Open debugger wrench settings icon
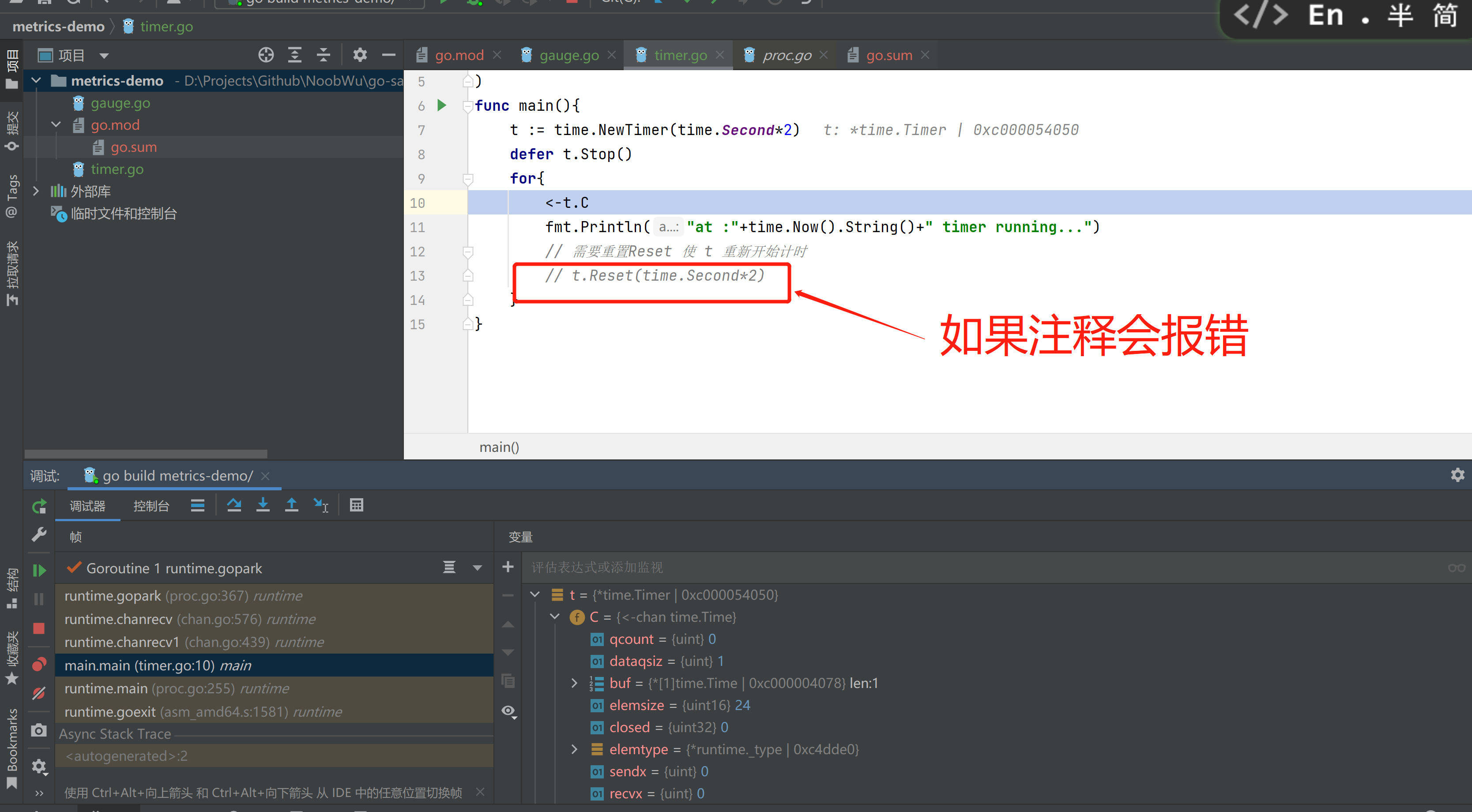This screenshot has width=1472, height=812. [x=39, y=535]
